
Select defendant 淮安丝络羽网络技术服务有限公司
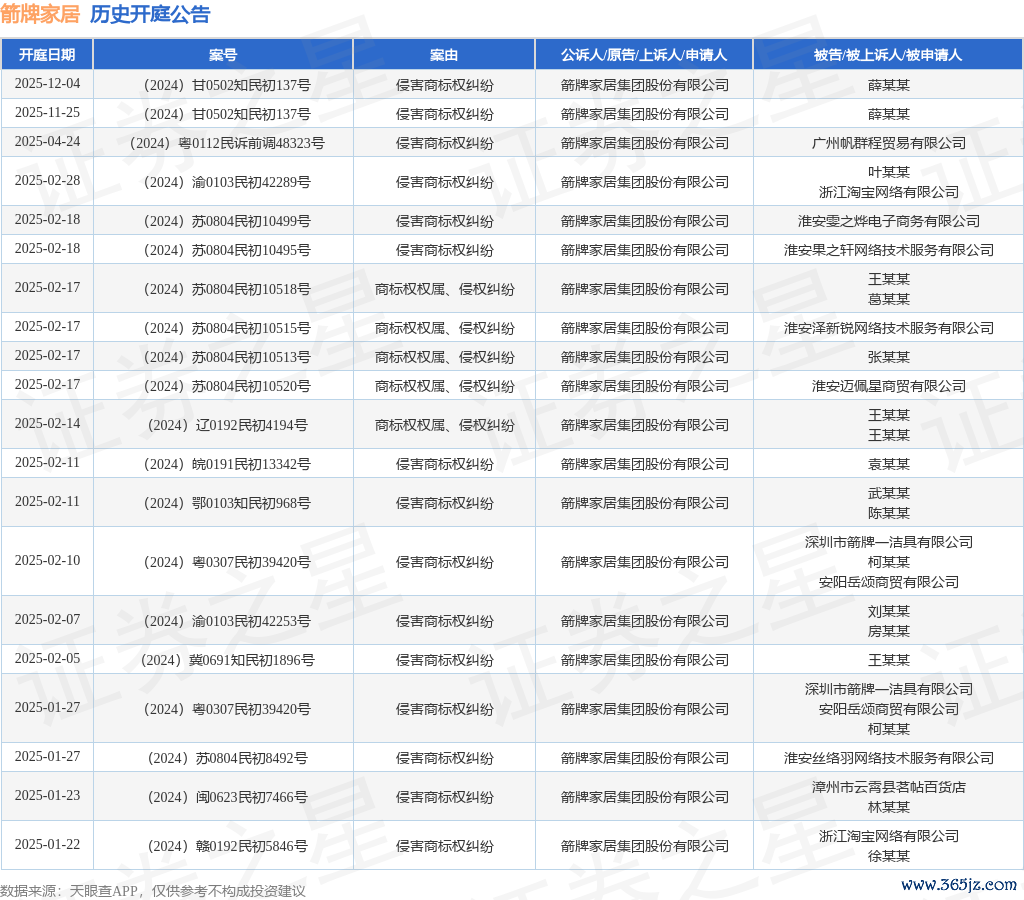tap(888, 758)
